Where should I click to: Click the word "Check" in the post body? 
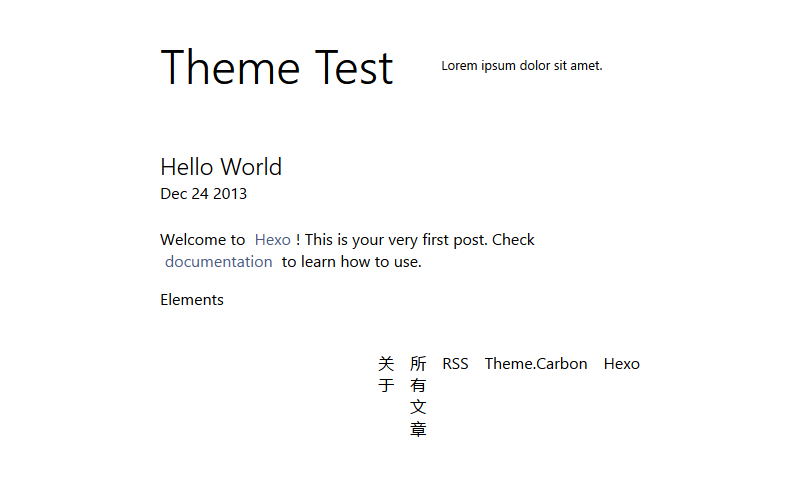point(513,240)
